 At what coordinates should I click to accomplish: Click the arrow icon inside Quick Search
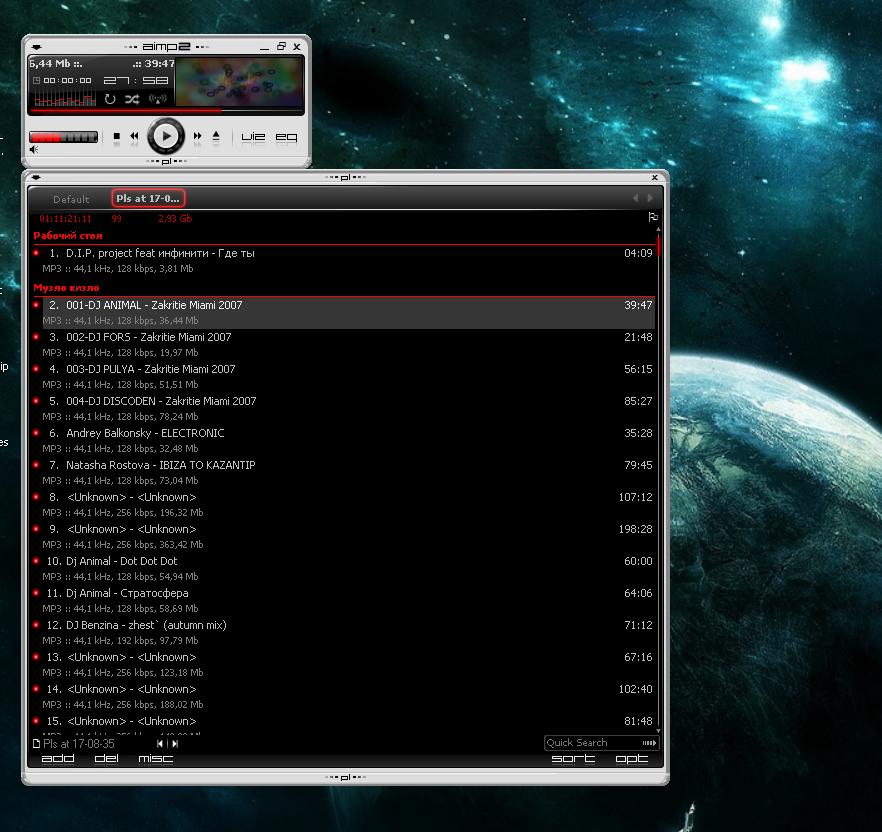tap(649, 743)
